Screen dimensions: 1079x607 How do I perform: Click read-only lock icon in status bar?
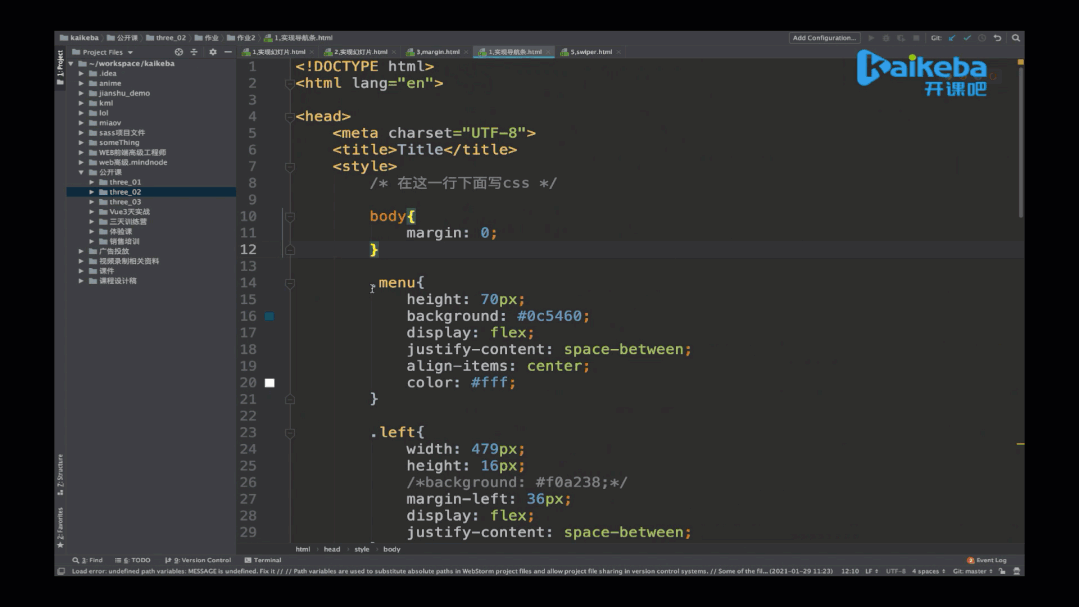(x=1002, y=571)
